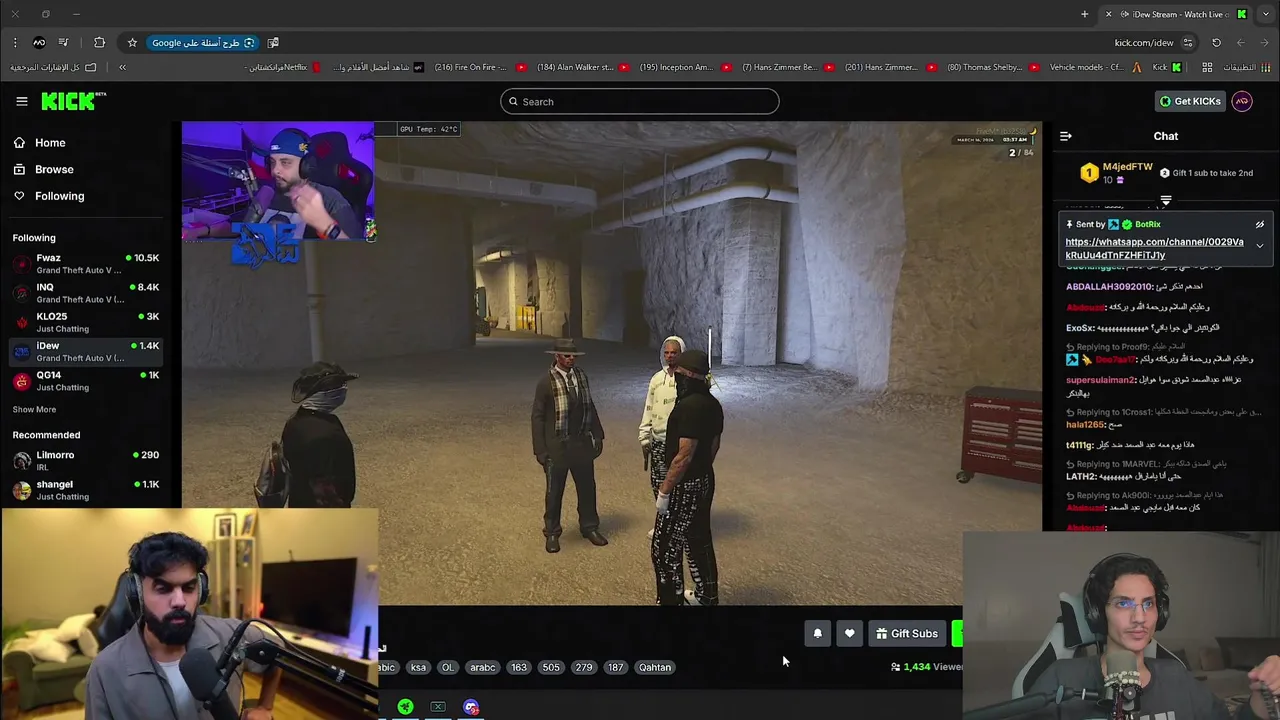1280x720 pixels.
Task: Select the 163 stream tag
Action: tap(518, 668)
